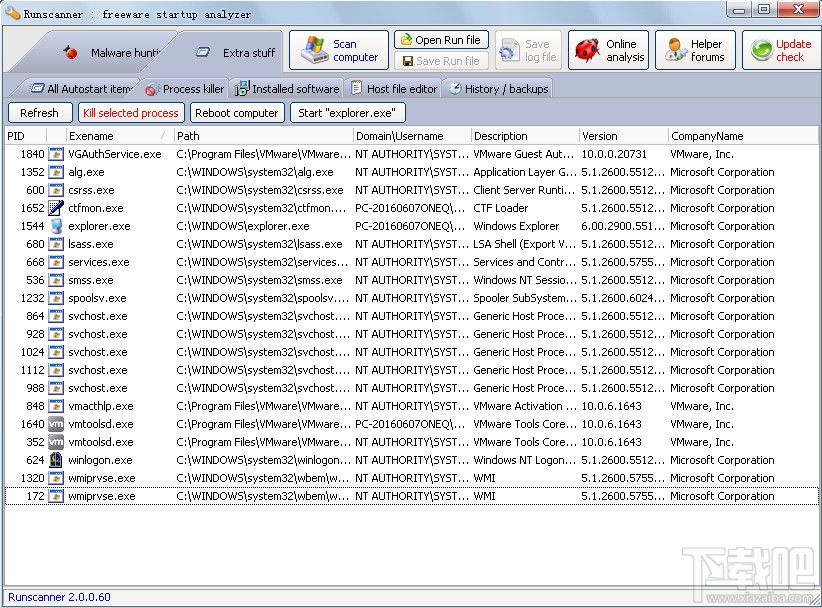Click the Extra stuff tab icon

pos(202,52)
